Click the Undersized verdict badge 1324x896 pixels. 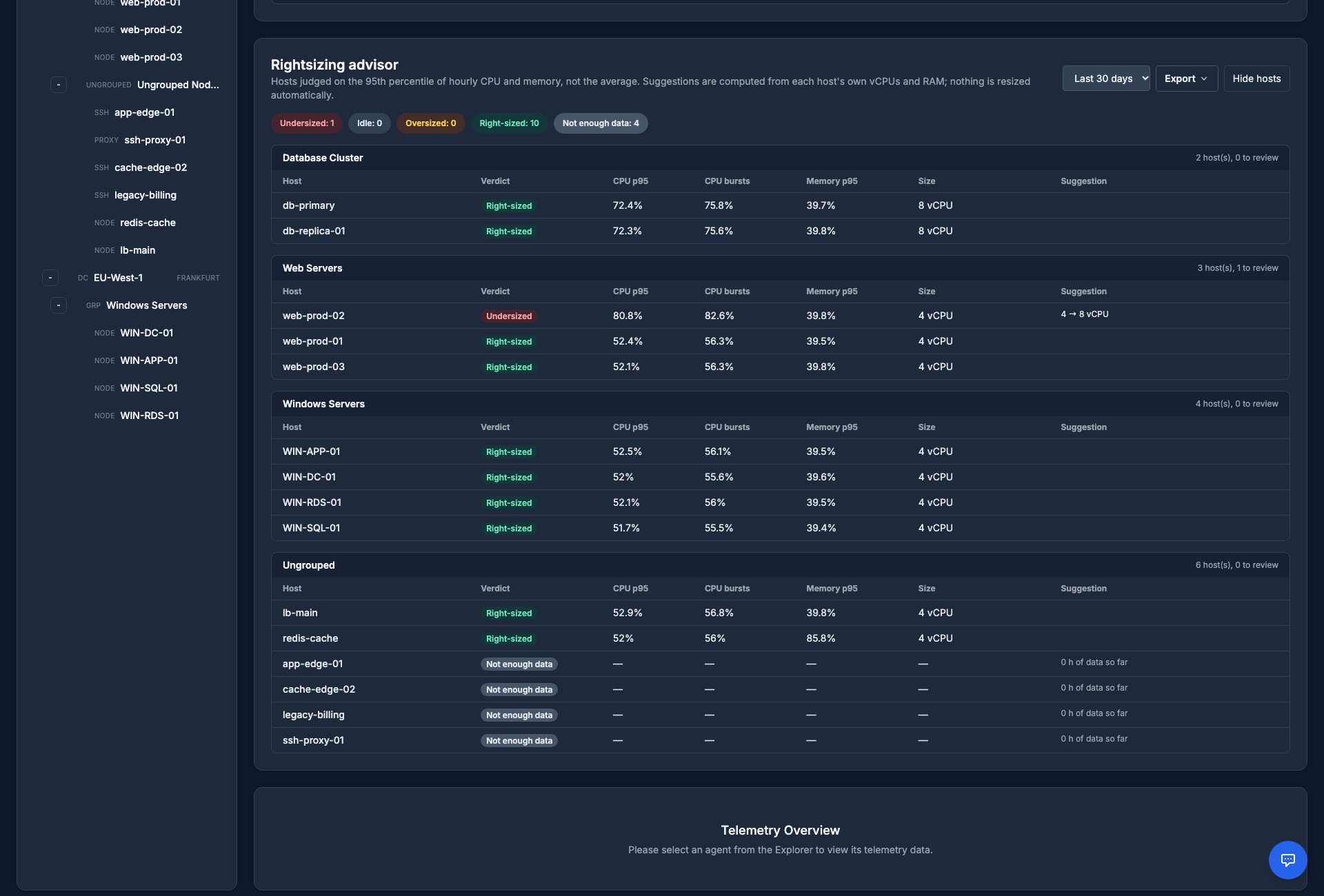coord(509,316)
